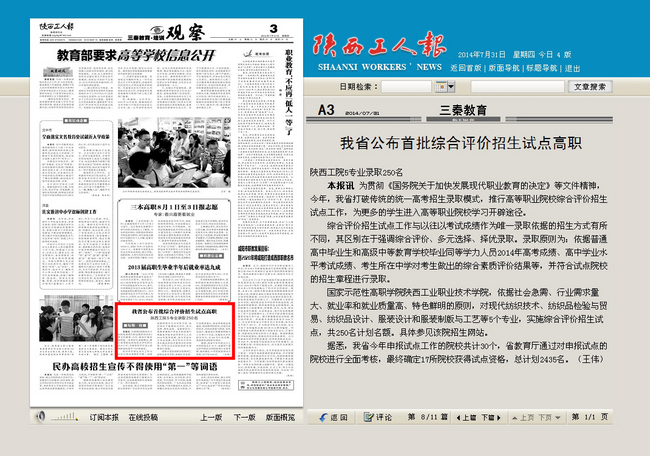Go to previous page with 上一版
Screen dimensions: 650x456
click(x=210, y=416)
